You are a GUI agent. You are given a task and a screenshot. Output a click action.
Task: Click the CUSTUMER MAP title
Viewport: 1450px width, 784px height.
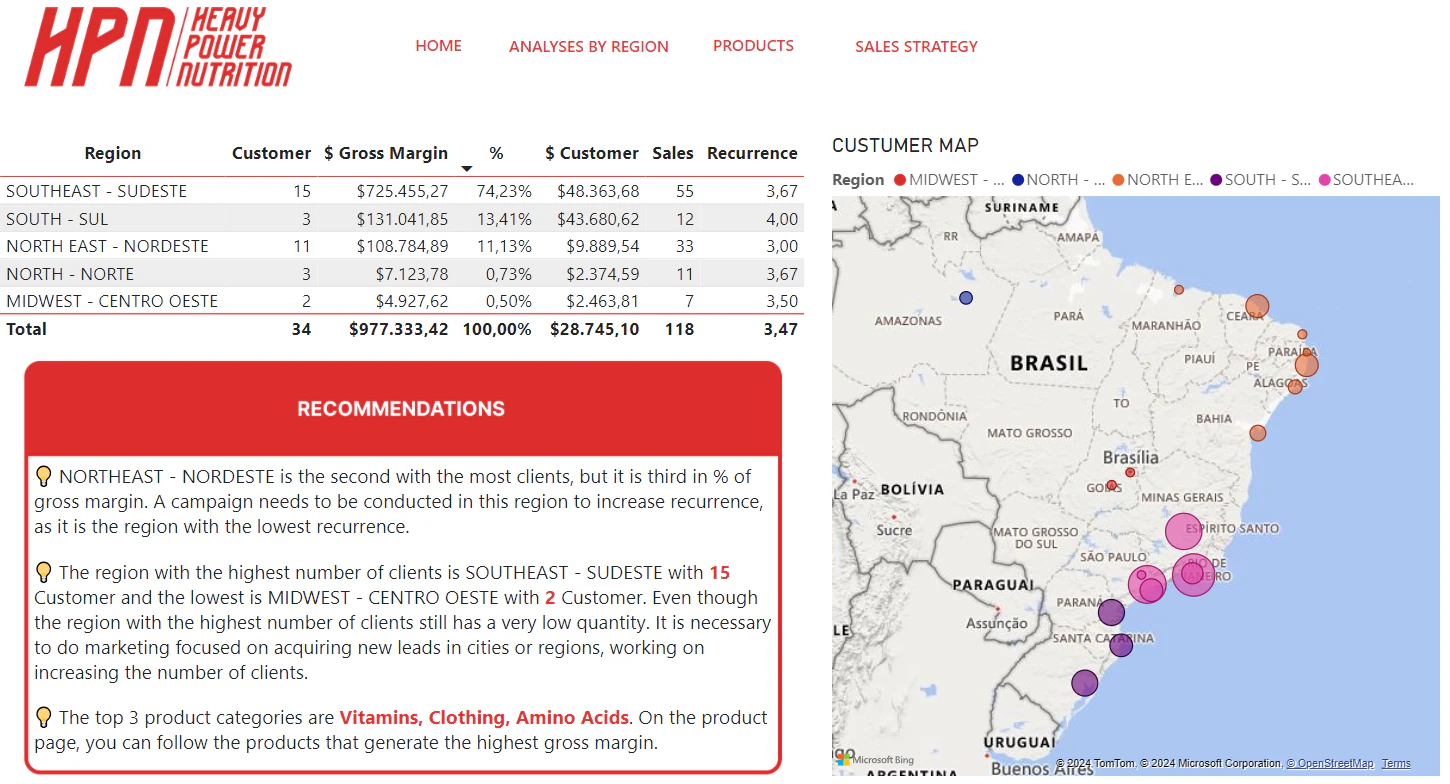pos(905,145)
